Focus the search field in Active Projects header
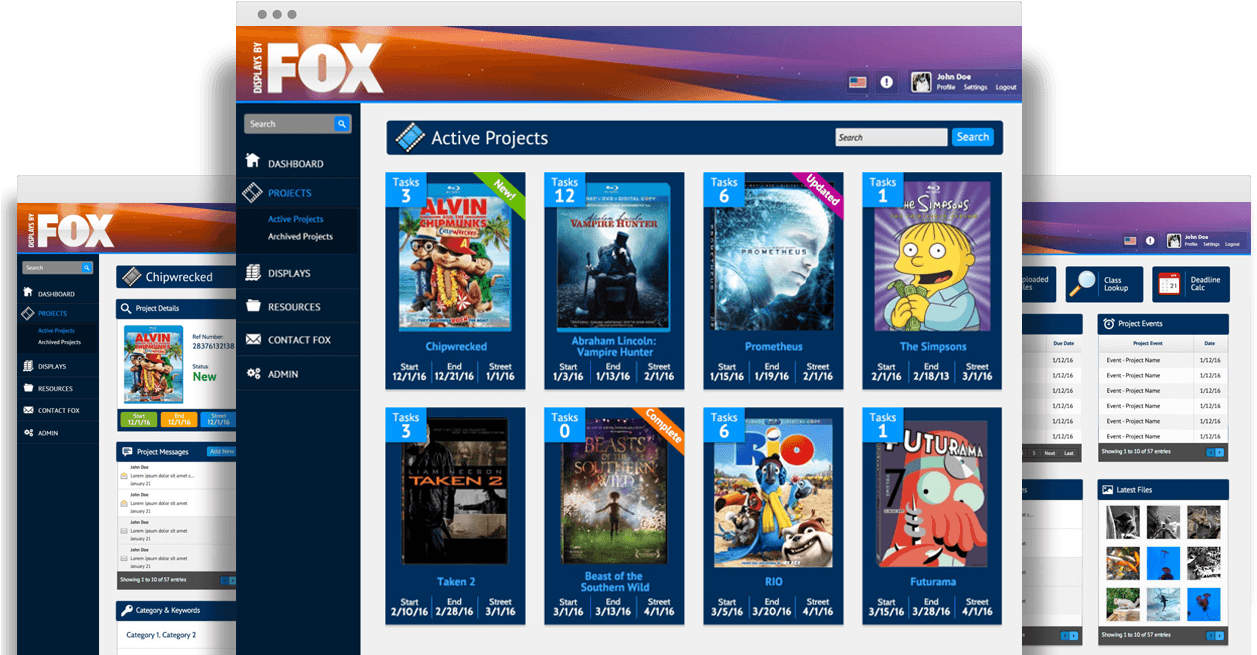The image size is (1257, 655). (890, 137)
